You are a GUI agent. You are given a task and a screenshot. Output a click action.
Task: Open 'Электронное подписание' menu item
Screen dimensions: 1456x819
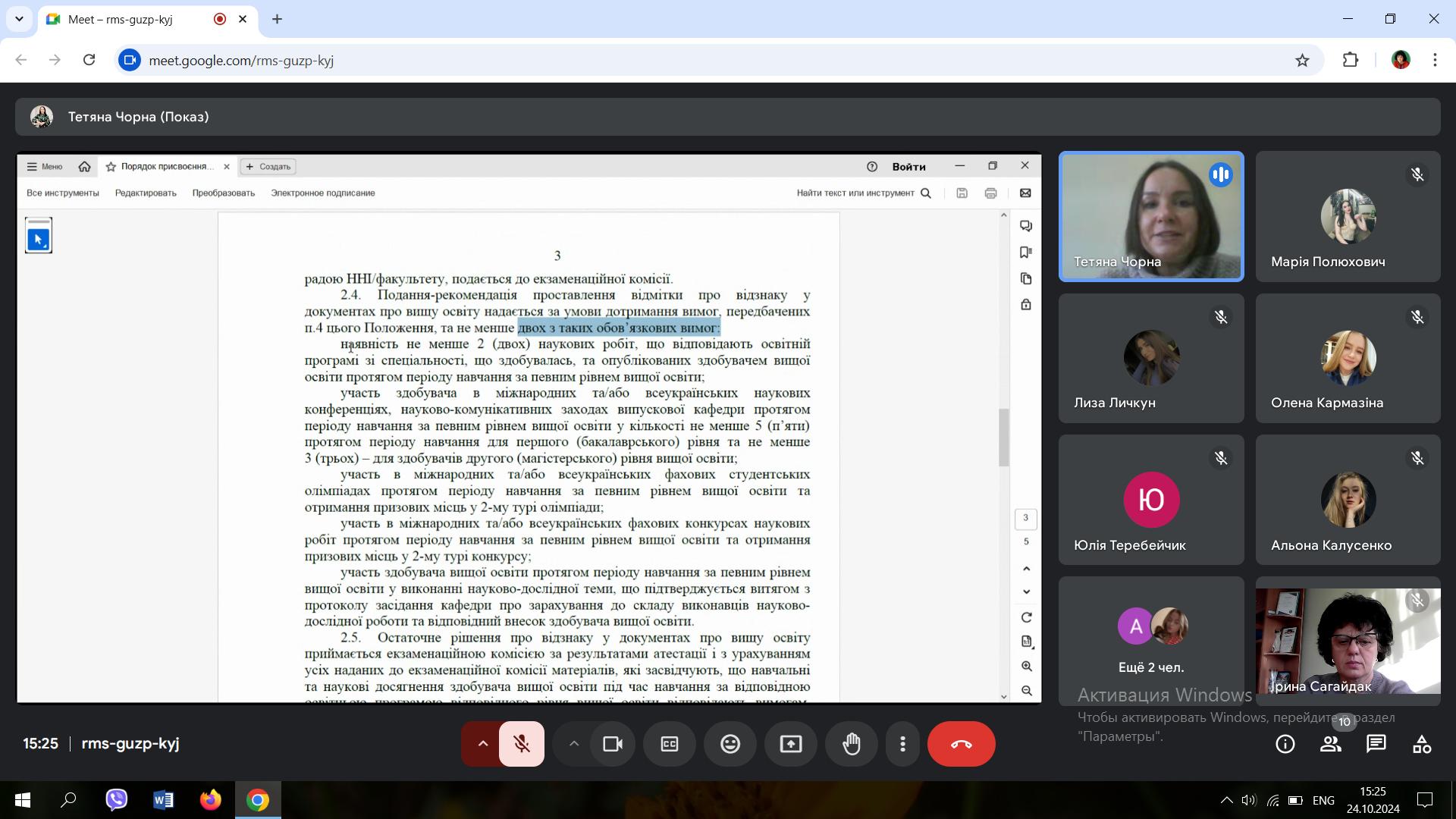[323, 193]
